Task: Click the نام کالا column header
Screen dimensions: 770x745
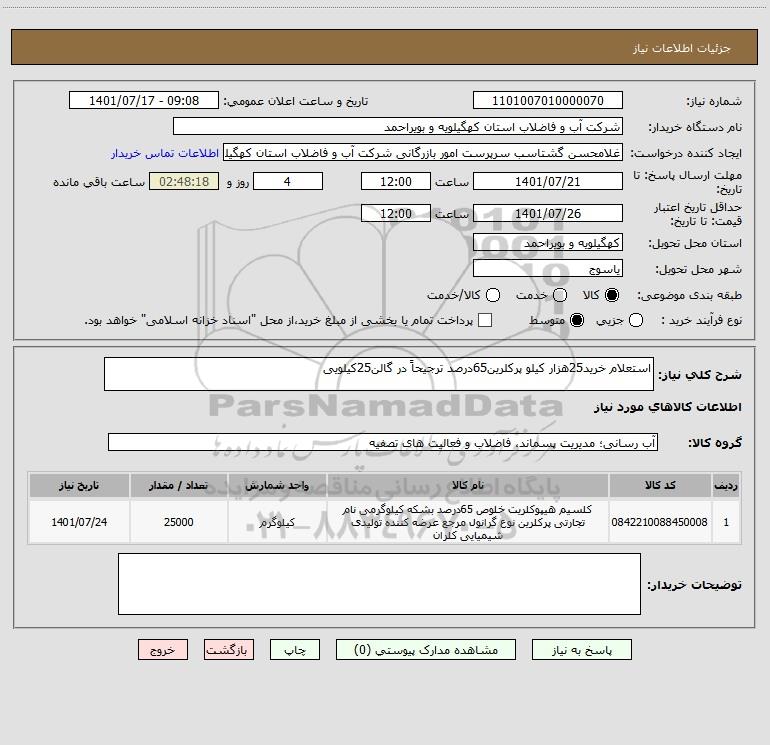Action: click(468, 485)
